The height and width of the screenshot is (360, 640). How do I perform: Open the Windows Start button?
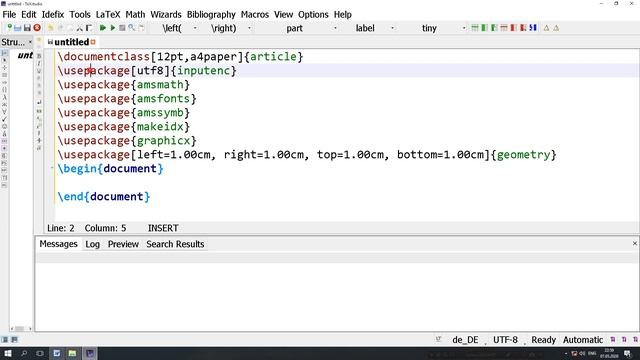[x=7, y=353]
